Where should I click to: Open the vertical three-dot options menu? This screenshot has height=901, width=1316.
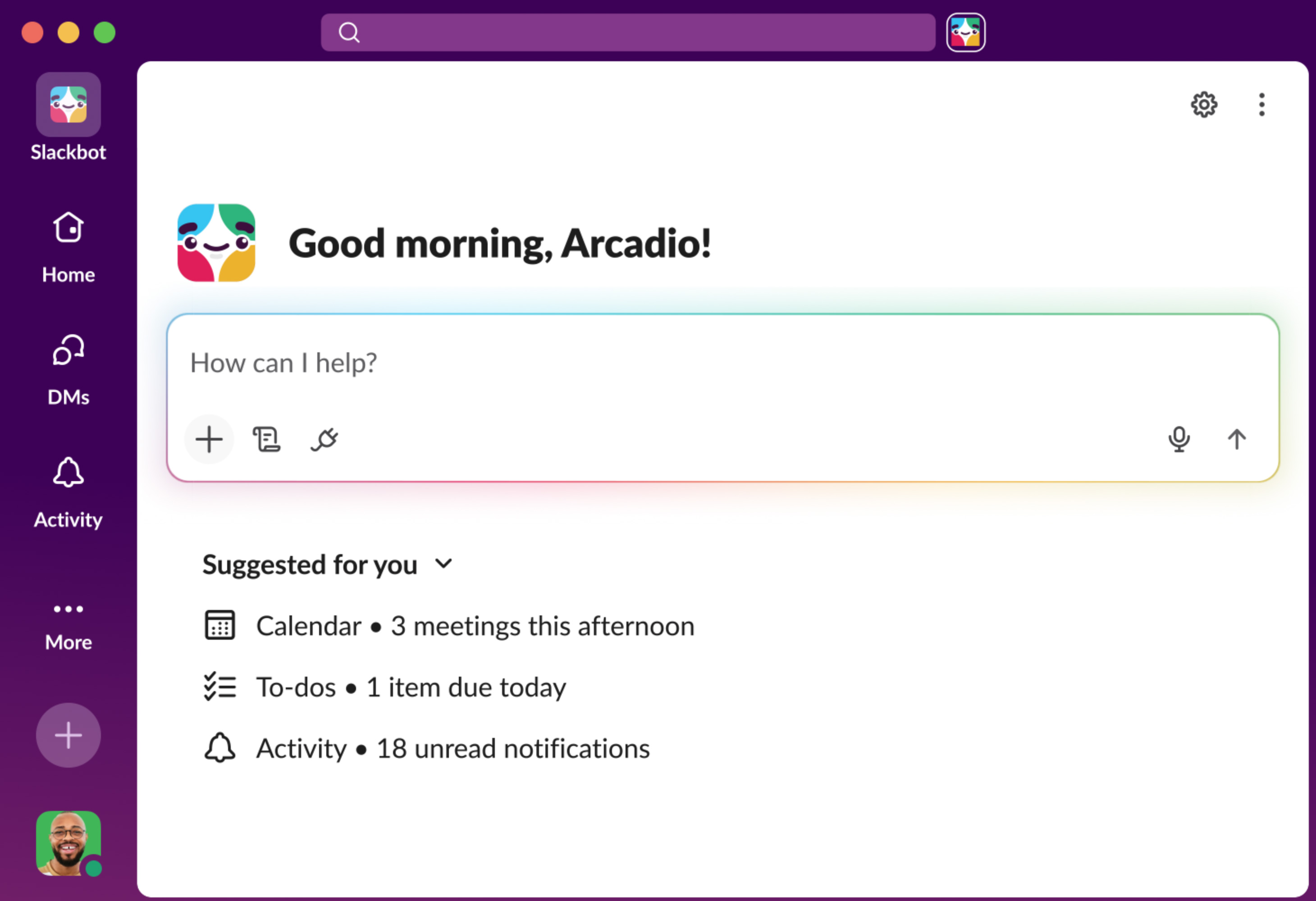(x=1261, y=104)
